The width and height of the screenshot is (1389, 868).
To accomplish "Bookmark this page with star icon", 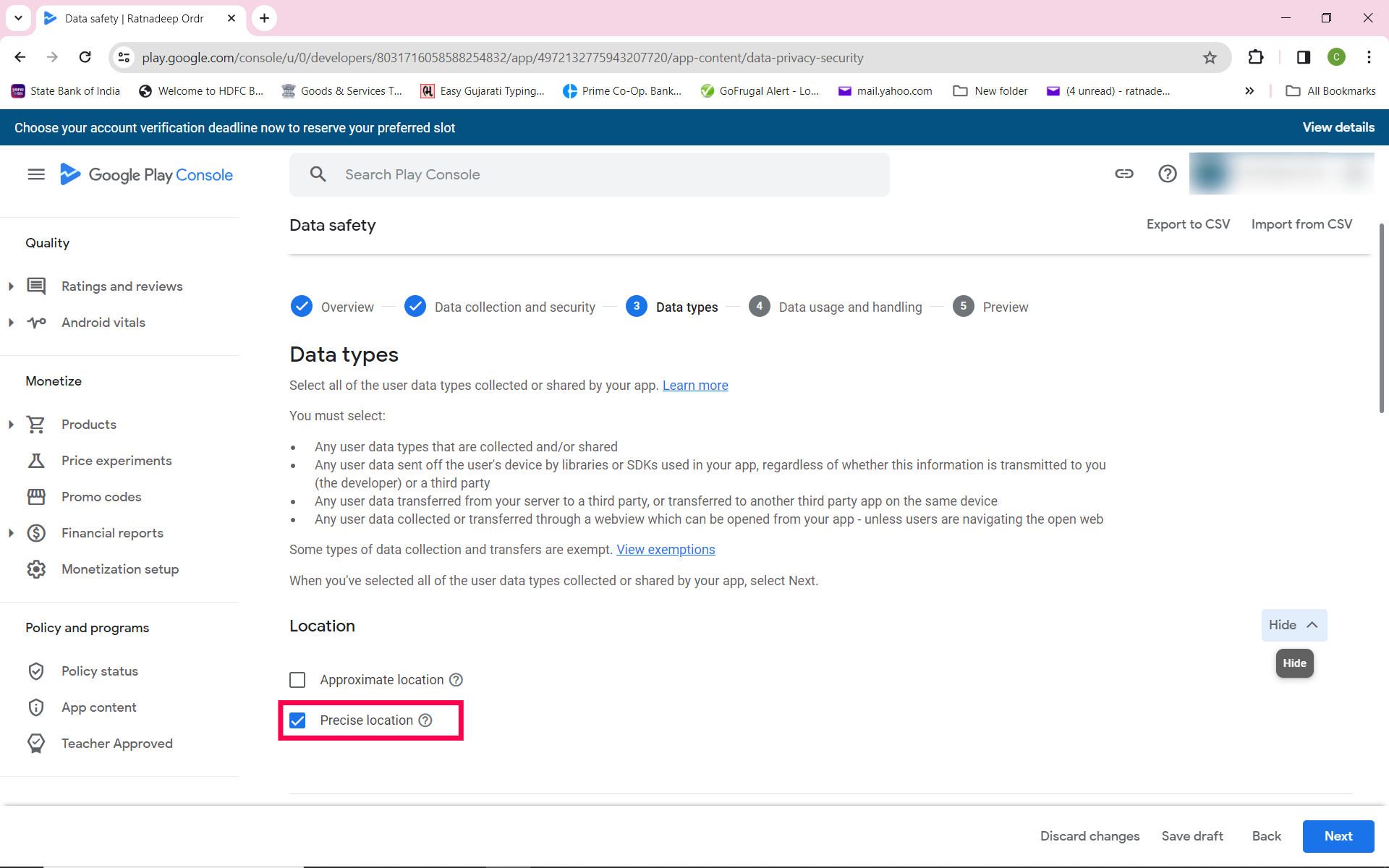I will click(1210, 58).
